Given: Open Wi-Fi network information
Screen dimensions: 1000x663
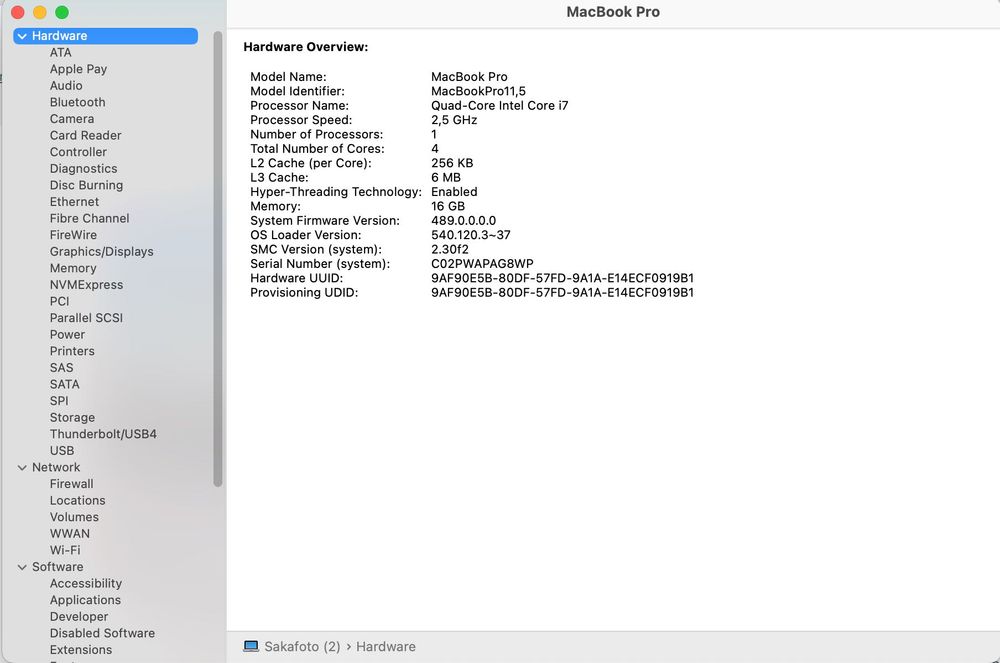Looking at the screenshot, I should [x=65, y=550].
